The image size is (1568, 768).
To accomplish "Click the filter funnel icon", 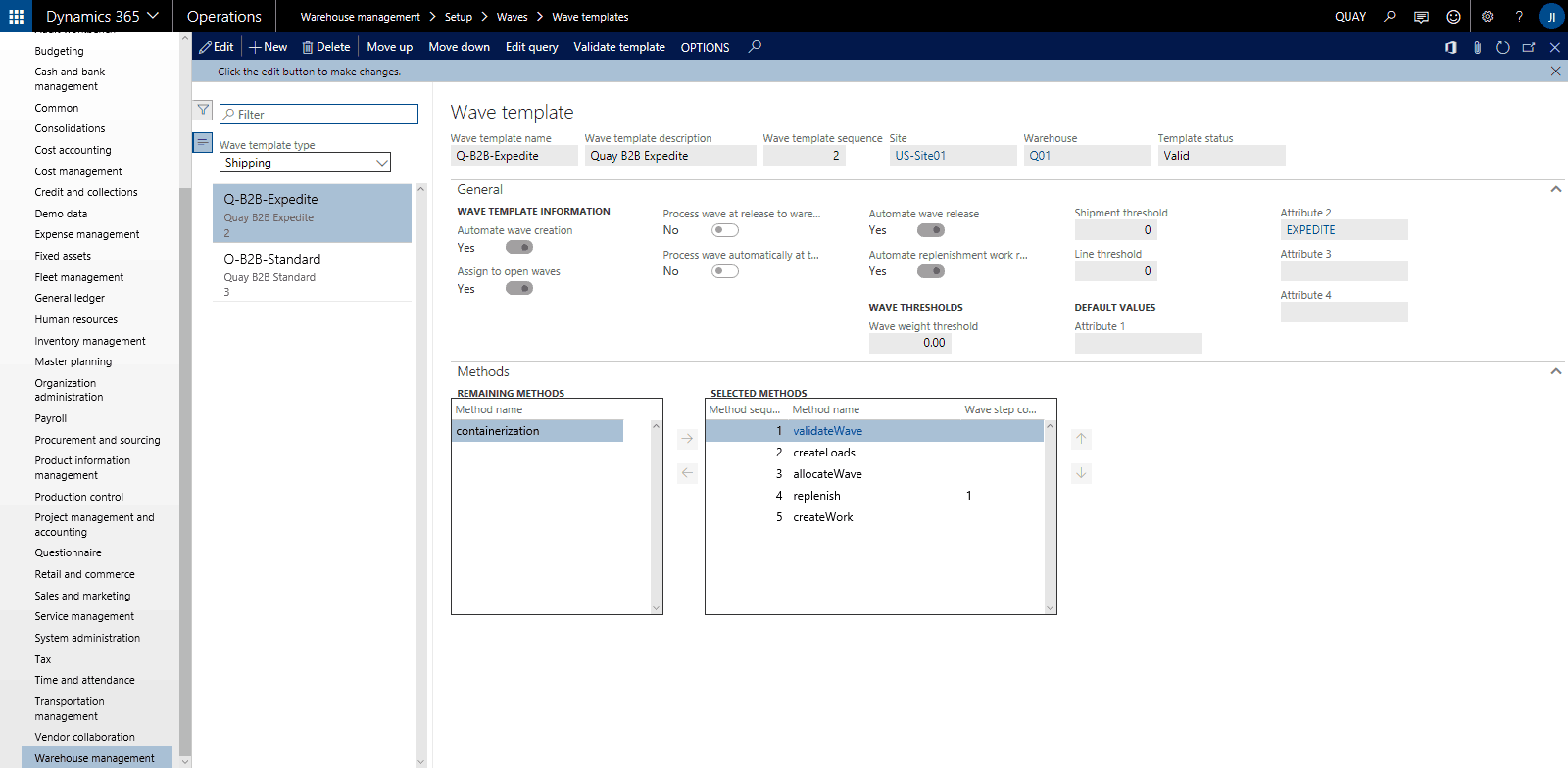I will [203, 110].
